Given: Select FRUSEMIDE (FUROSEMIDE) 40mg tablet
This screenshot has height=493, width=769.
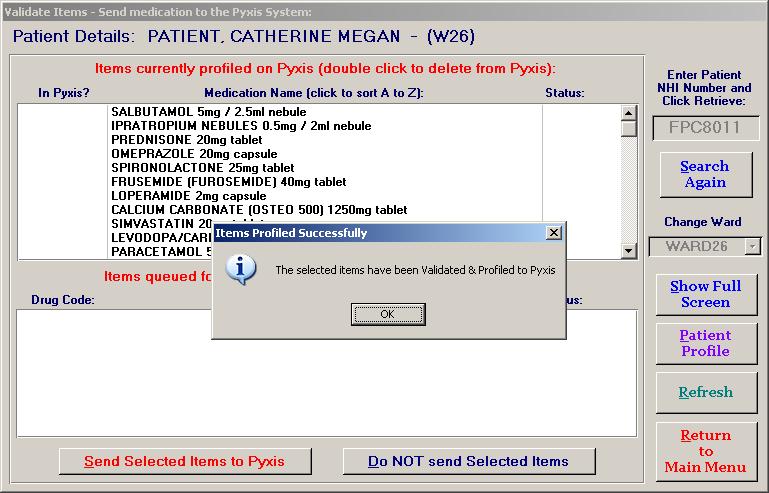Looking at the screenshot, I should 229,182.
